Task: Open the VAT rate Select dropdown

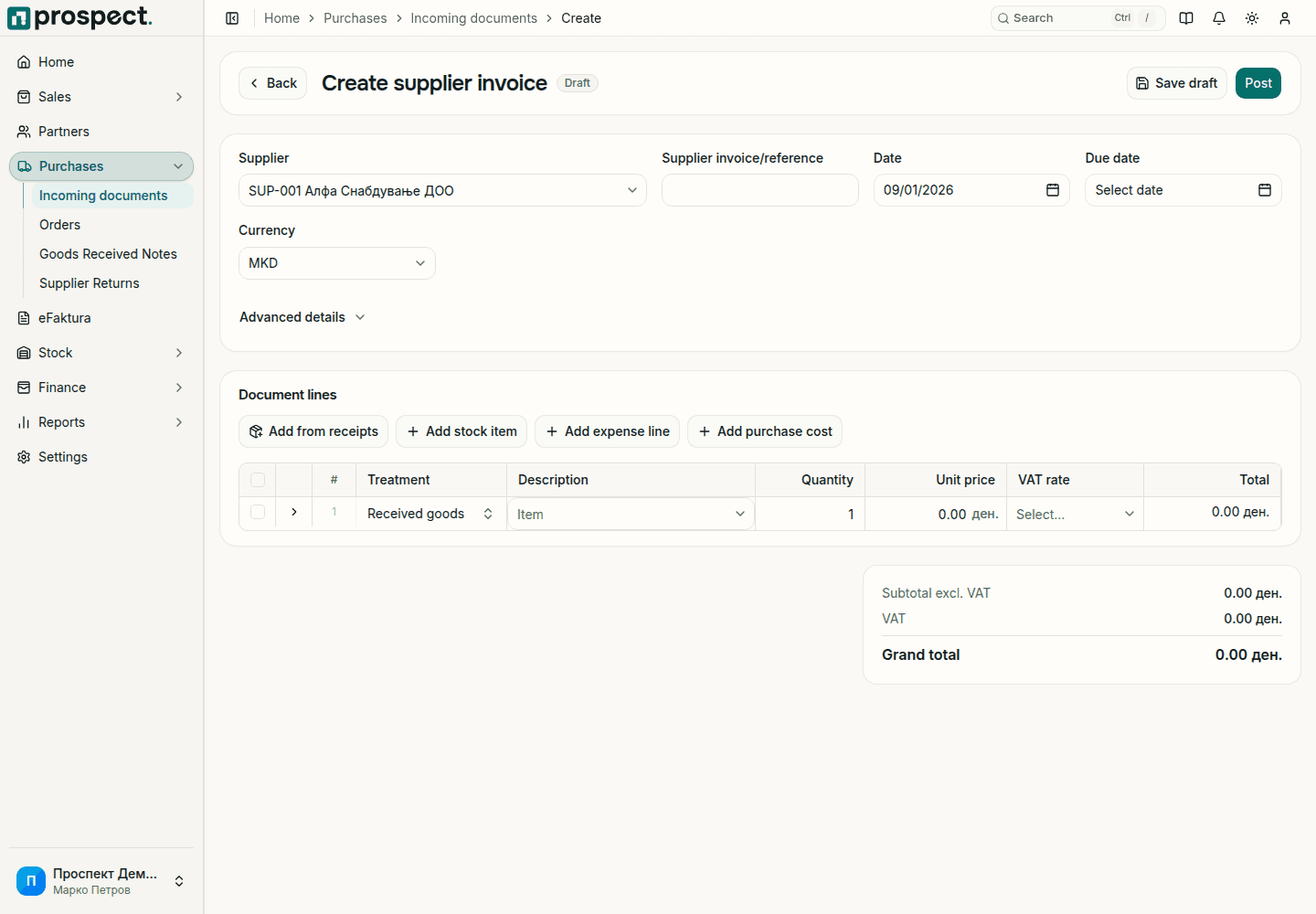Action: pyautogui.click(x=1075, y=514)
